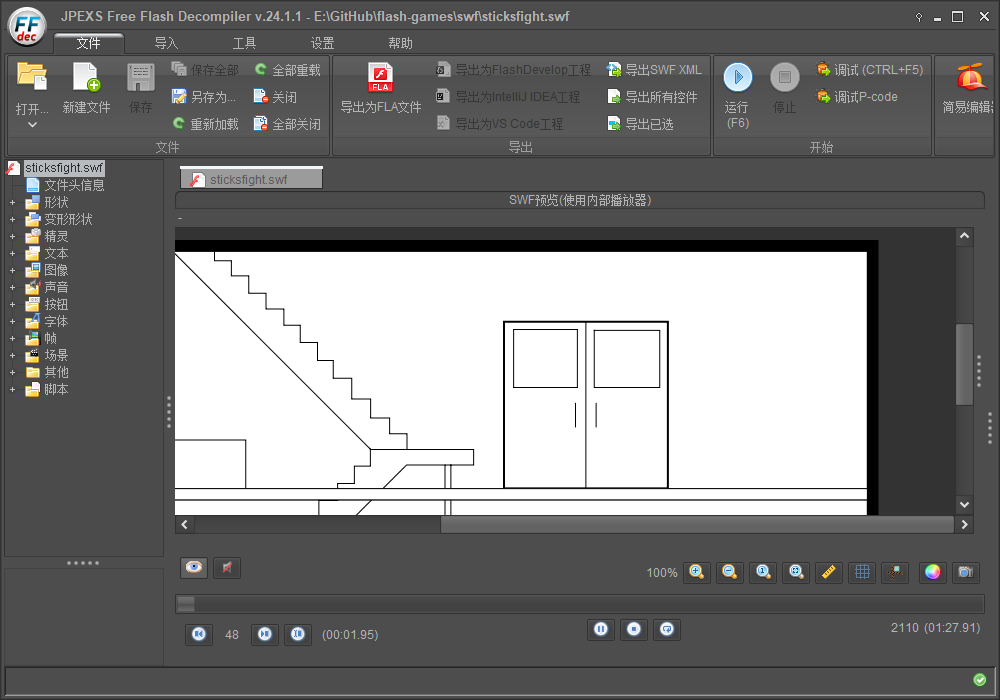This screenshot has height=700, width=1000.
Task: Take a snapshot with the camera icon
Action: tap(965, 572)
